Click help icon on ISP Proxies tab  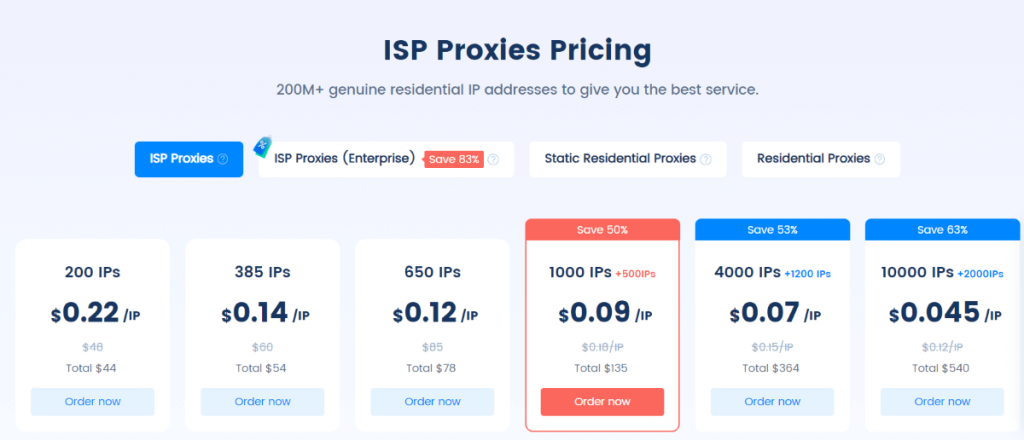(223, 159)
